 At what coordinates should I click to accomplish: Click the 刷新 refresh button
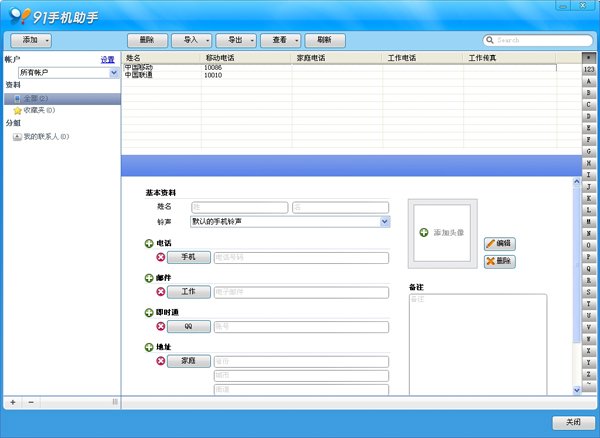coord(325,40)
